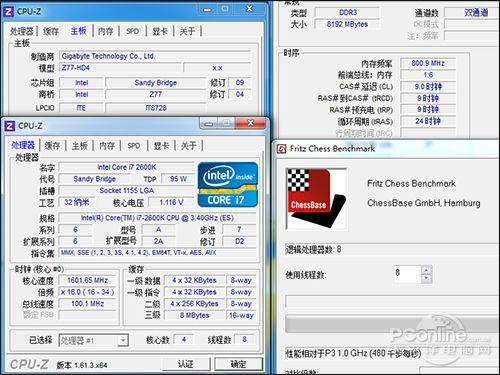This screenshot has width=500, height=375.
Task: Click the Intel Core i7 logo badge
Action: pos(228,185)
